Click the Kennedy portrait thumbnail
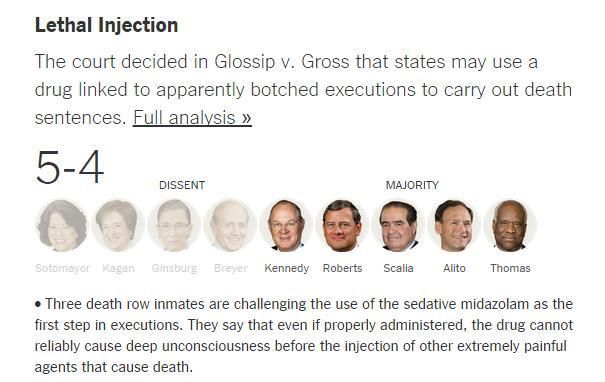605x382 pixels. click(x=286, y=226)
